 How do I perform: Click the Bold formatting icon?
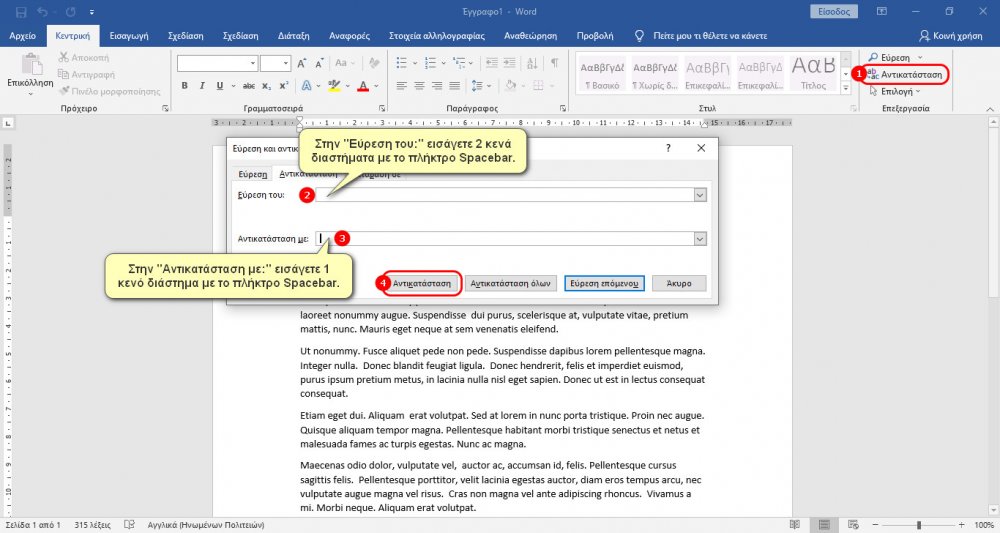pyautogui.click(x=185, y=87)
